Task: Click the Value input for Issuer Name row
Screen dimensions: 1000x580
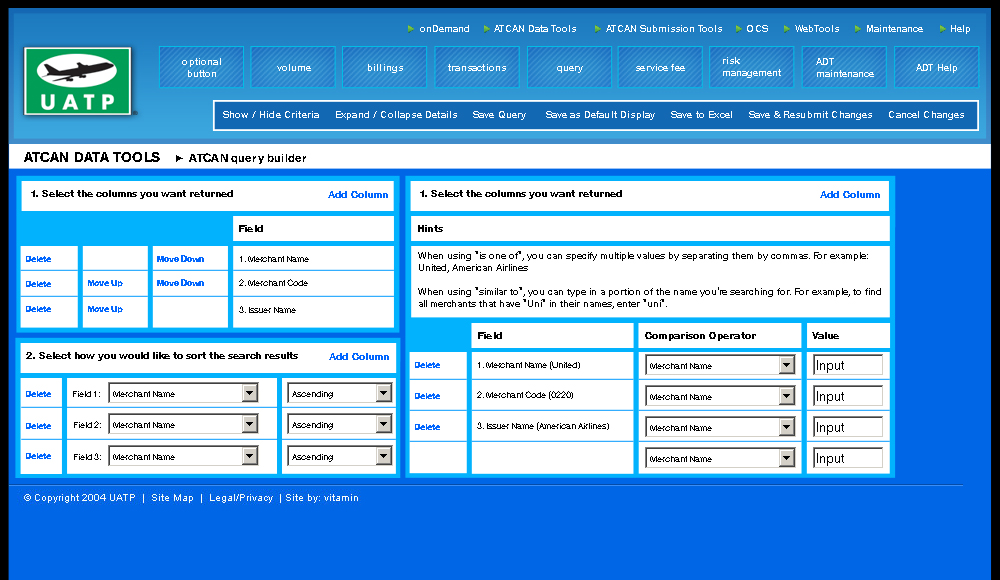Action: coord(847,428)
